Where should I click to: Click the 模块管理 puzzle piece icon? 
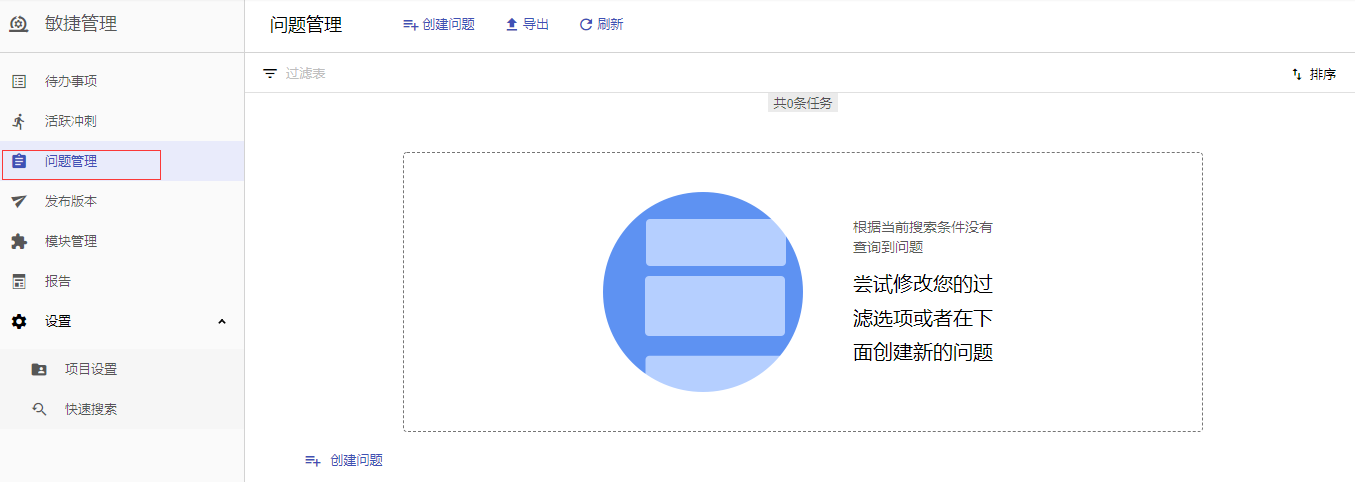19,241
